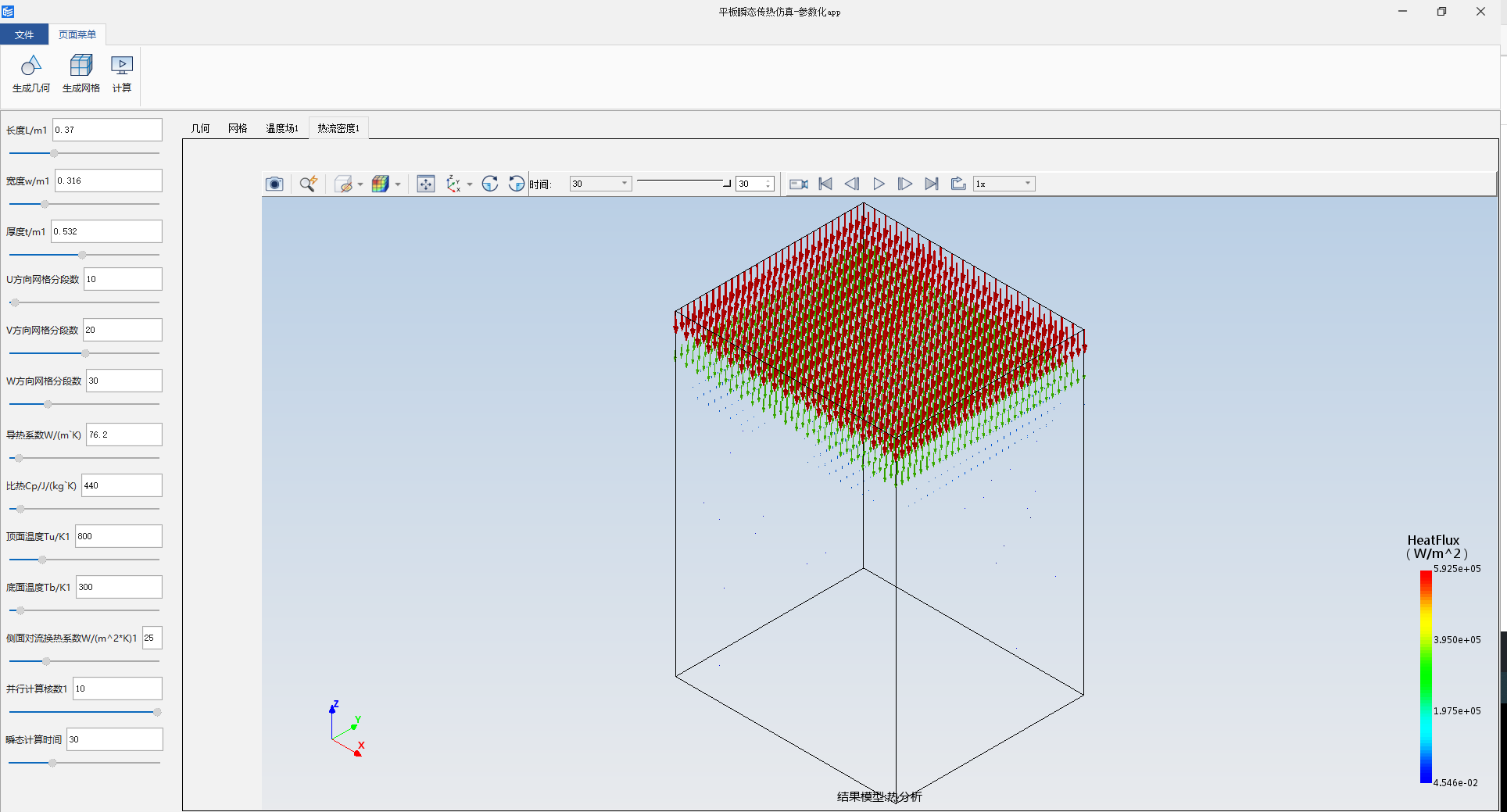Click the 比热Cp input showing 440

pyautogui.click(x=122, y=485)
